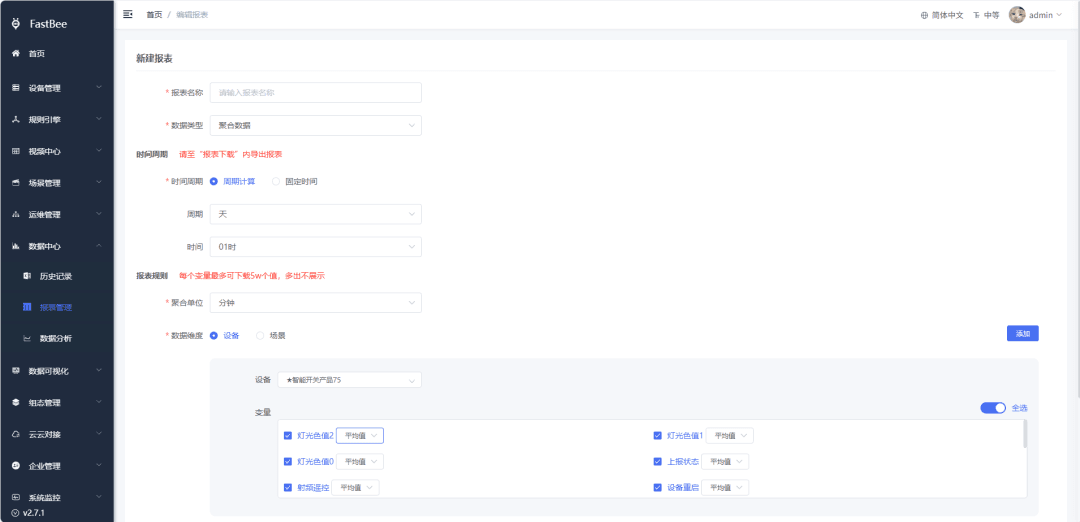Screen dimensions: 1080x522
Task: Click the 首页 breadcrumb link
Action: (154, 14)
